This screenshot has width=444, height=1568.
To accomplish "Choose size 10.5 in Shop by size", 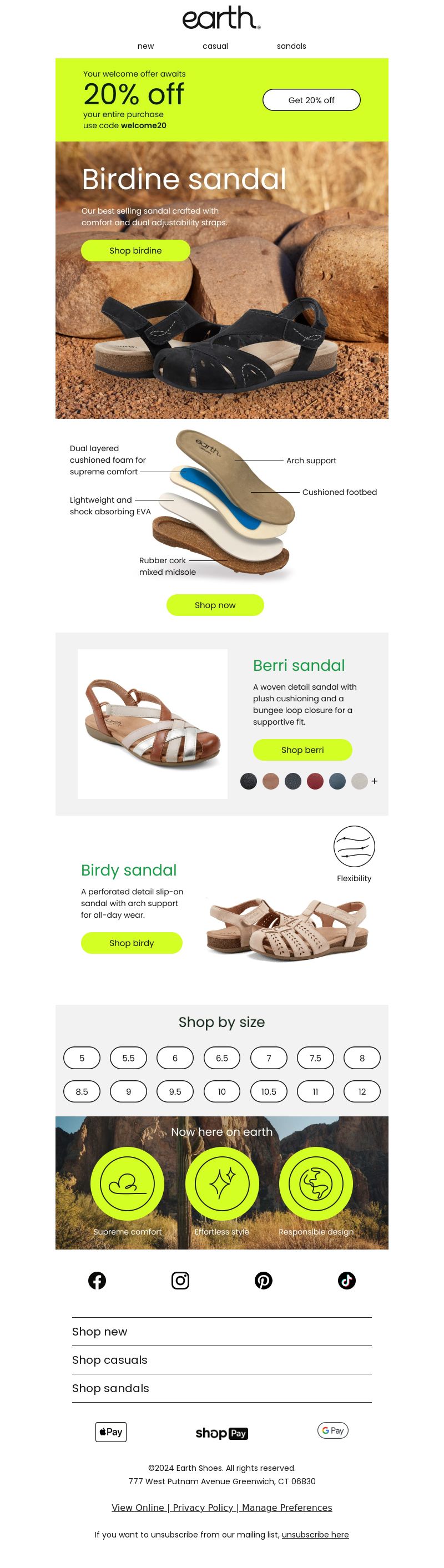I will 269,1091.
